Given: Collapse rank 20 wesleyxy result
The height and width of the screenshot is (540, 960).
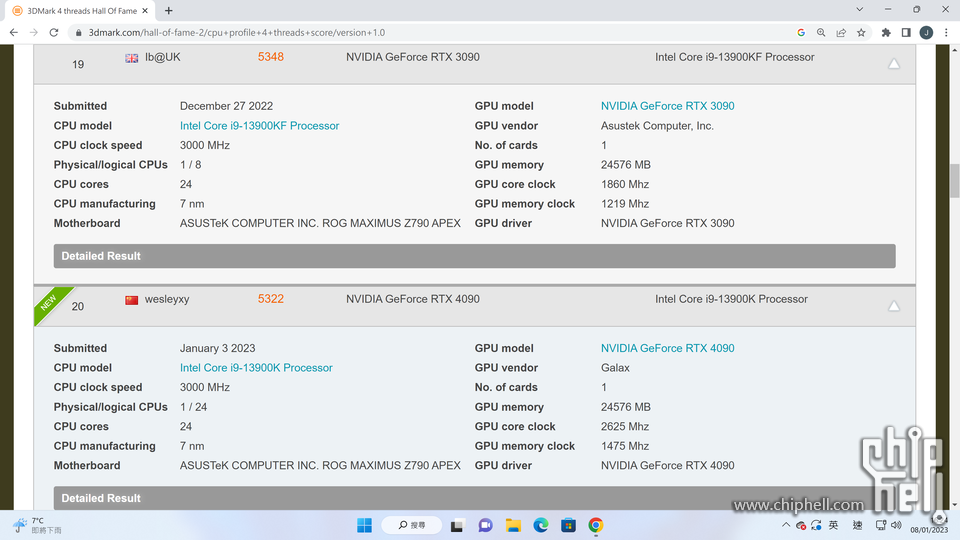Looking at the screenshot, I should click(x=894, y=306).
